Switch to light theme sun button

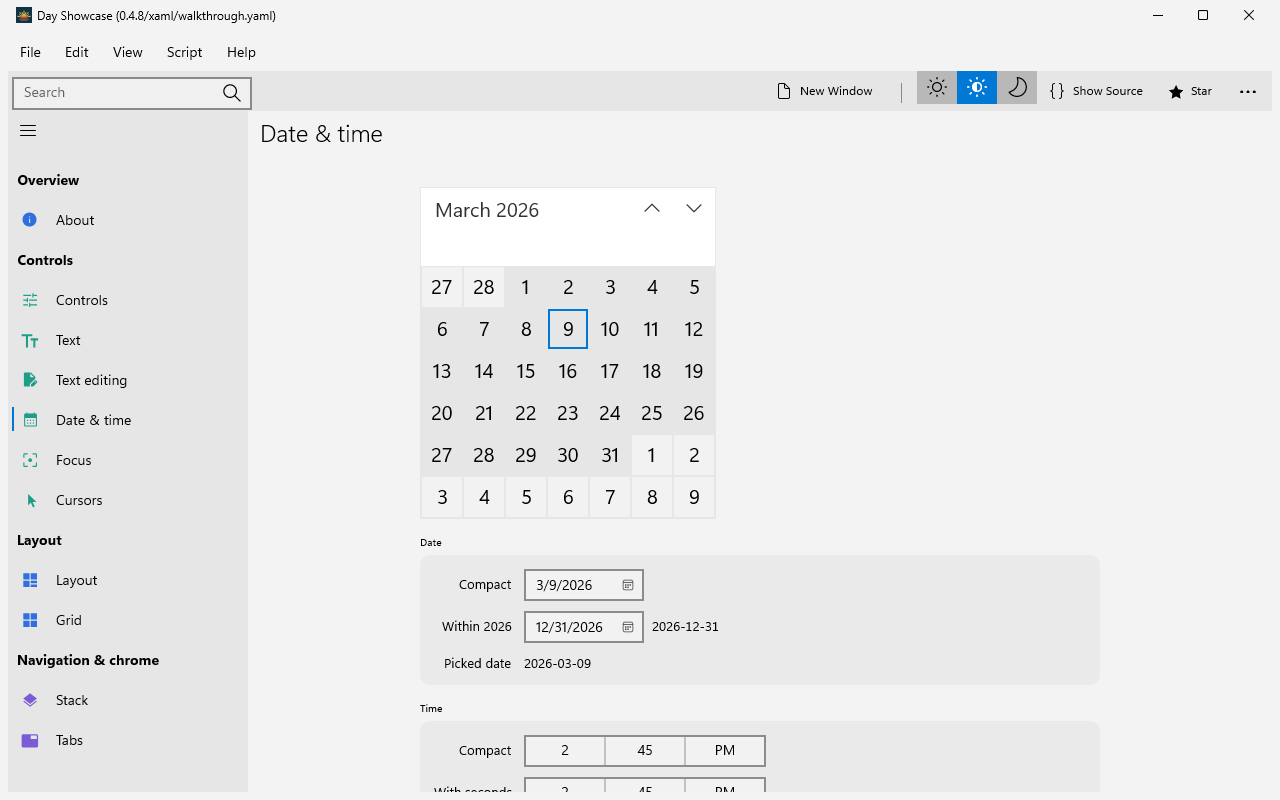(937, 88)
